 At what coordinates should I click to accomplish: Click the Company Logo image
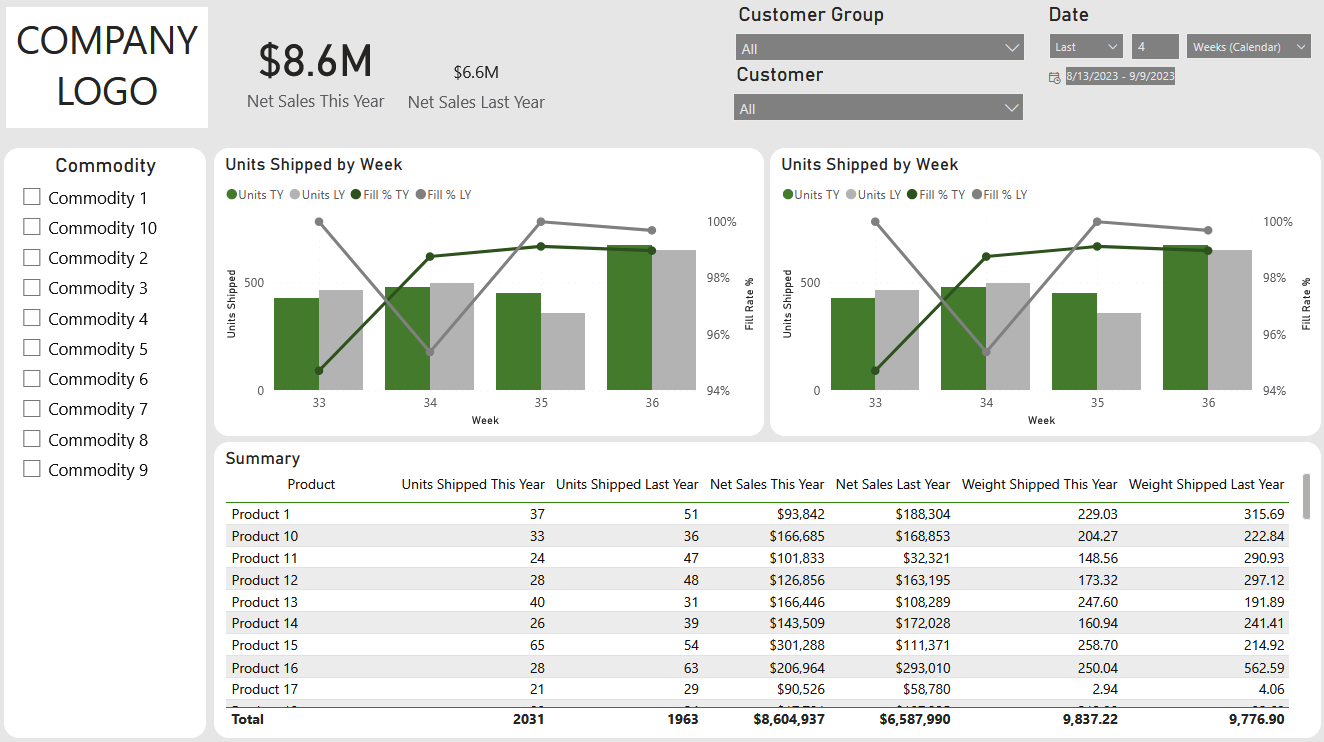click(x=107, y=67)
